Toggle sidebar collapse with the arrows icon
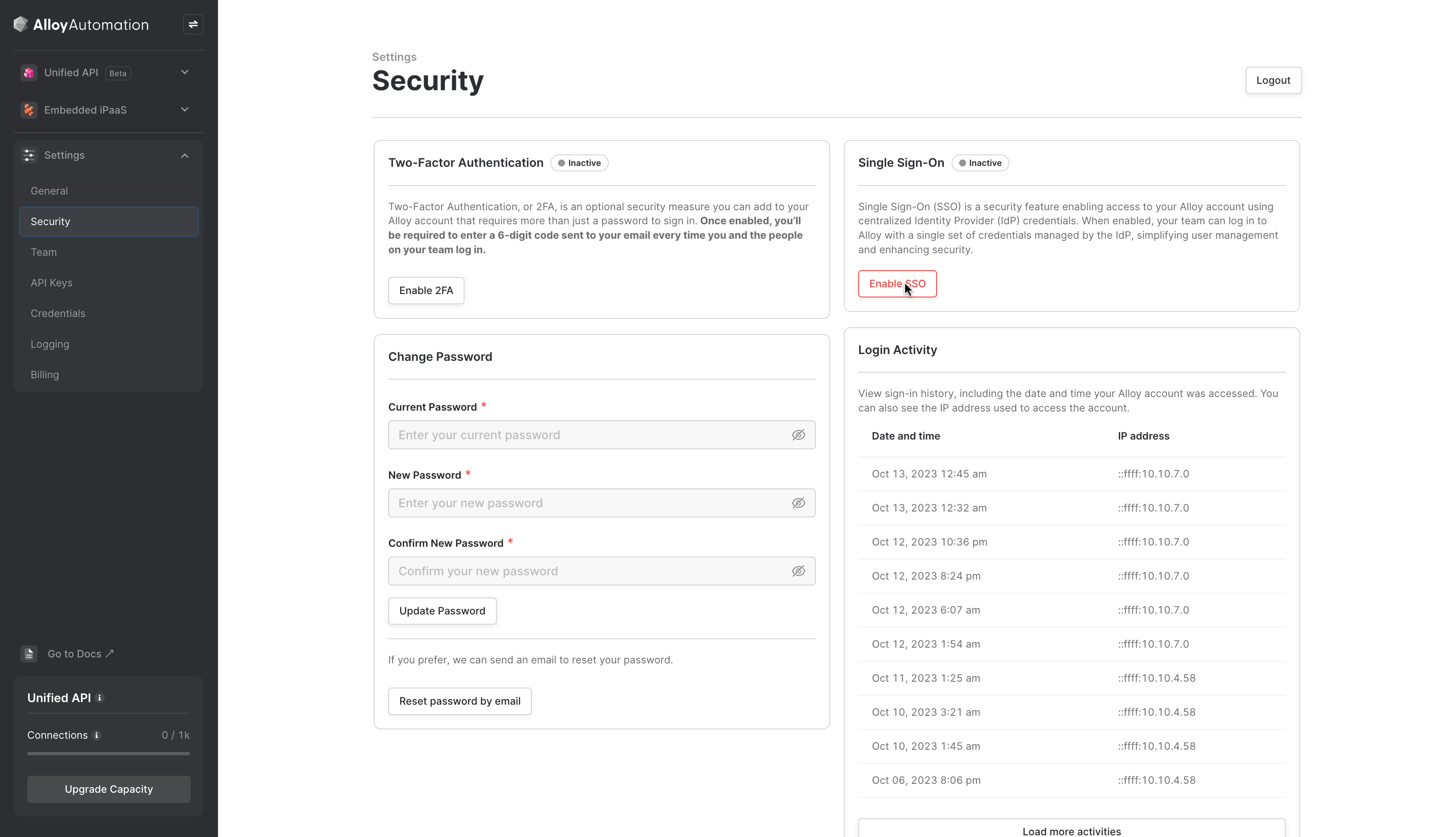The width and height of the screenshot is (1456, 837). [x=193, y=24]
